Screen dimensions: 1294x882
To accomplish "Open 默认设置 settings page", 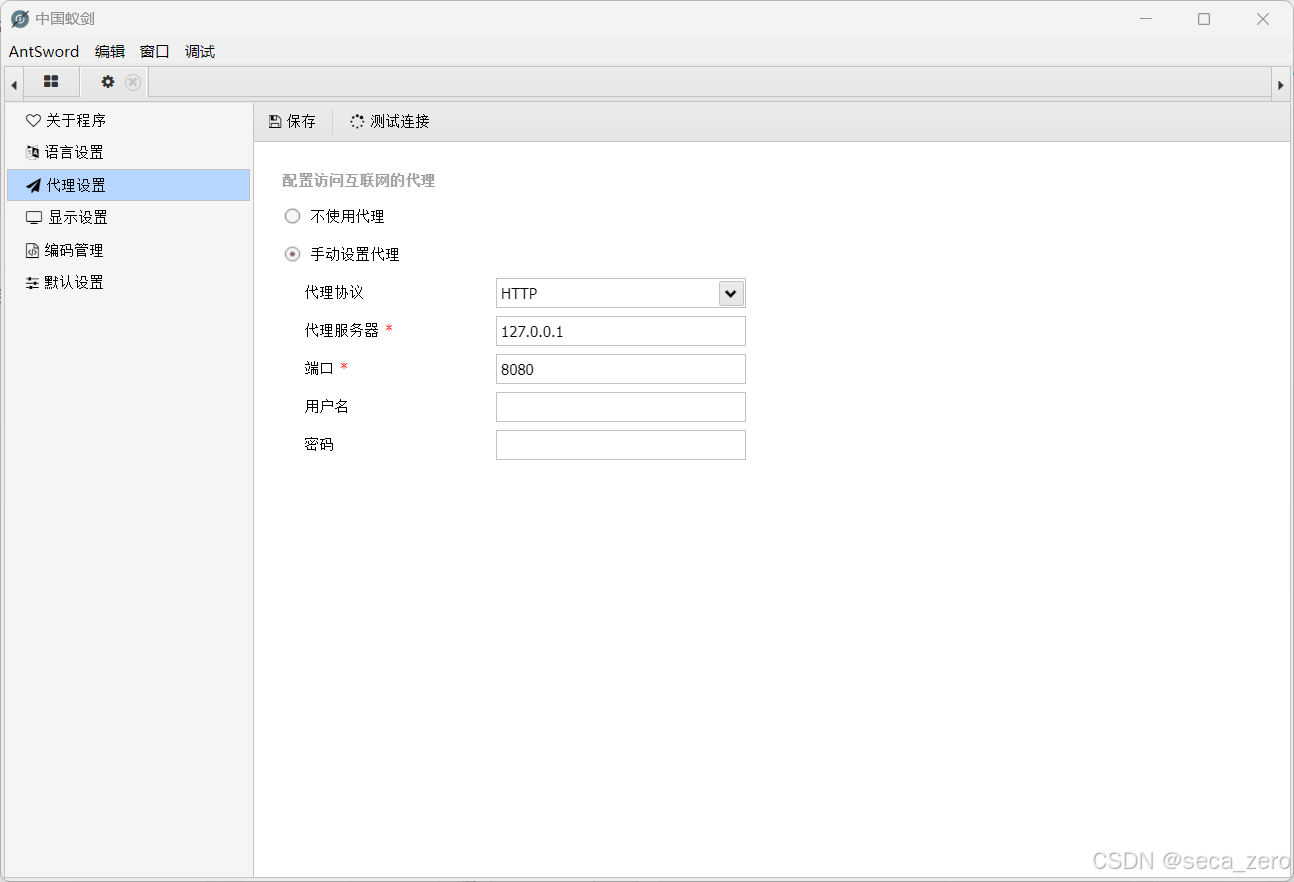I will [128, 283].
